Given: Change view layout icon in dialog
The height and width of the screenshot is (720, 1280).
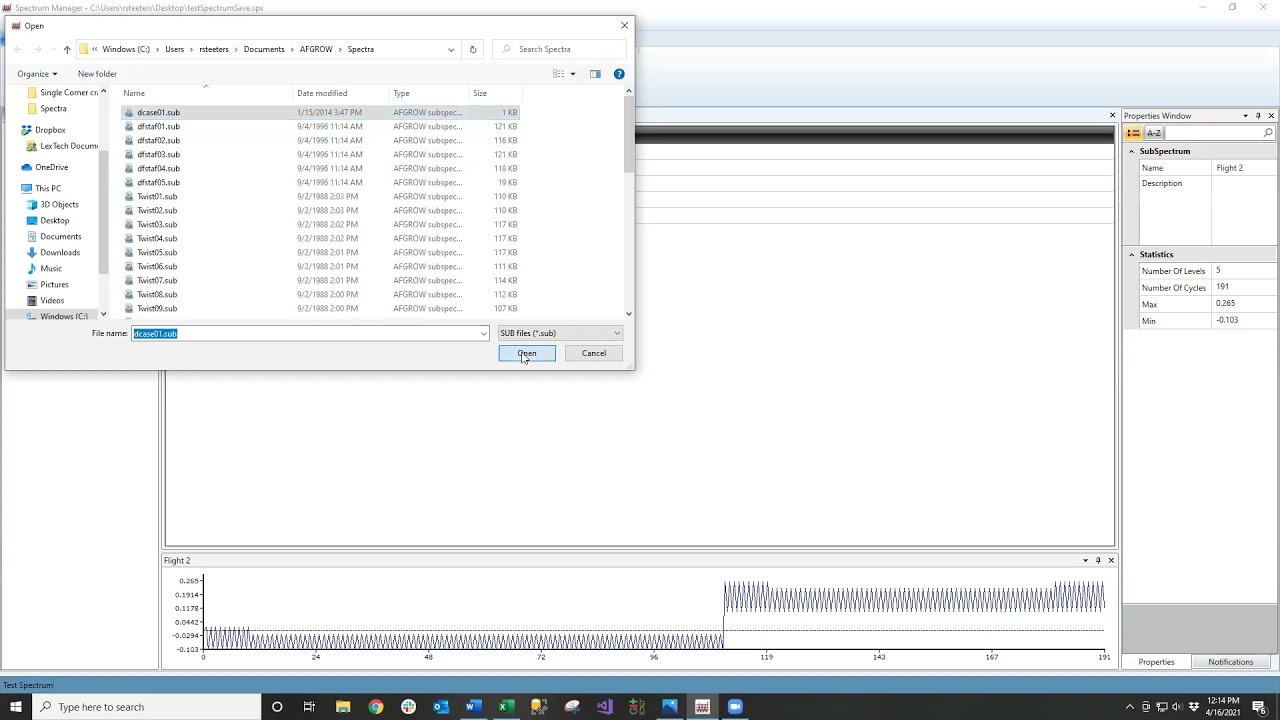Looking at the screenshot, I should click(x=559, y=74).
